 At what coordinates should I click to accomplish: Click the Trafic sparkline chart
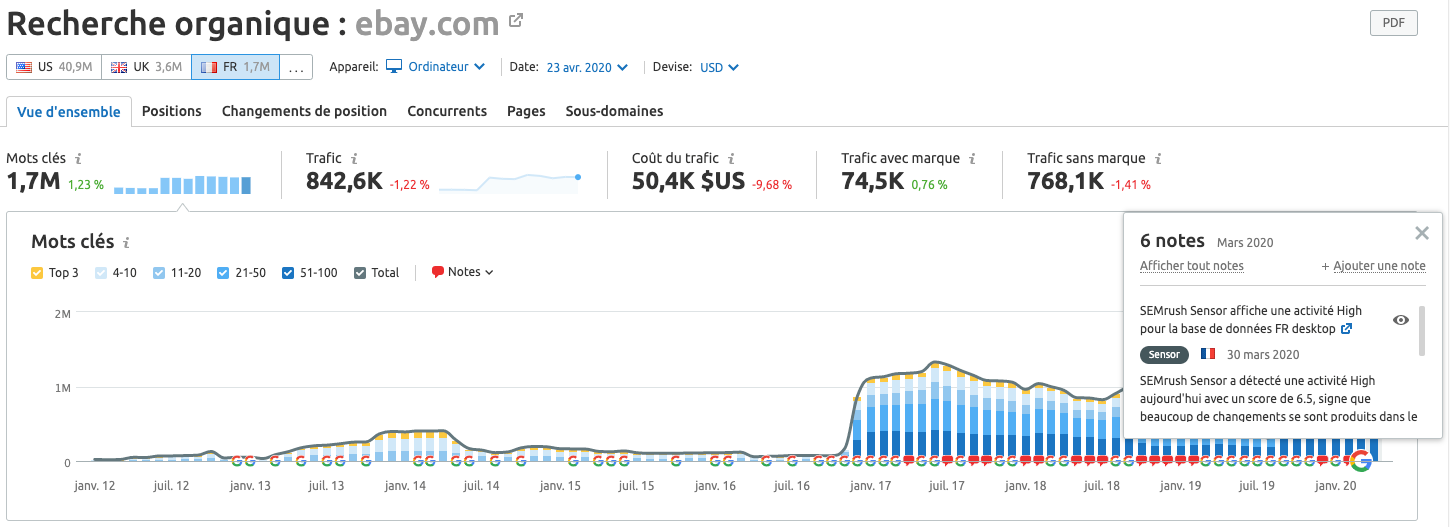point(510,182)
